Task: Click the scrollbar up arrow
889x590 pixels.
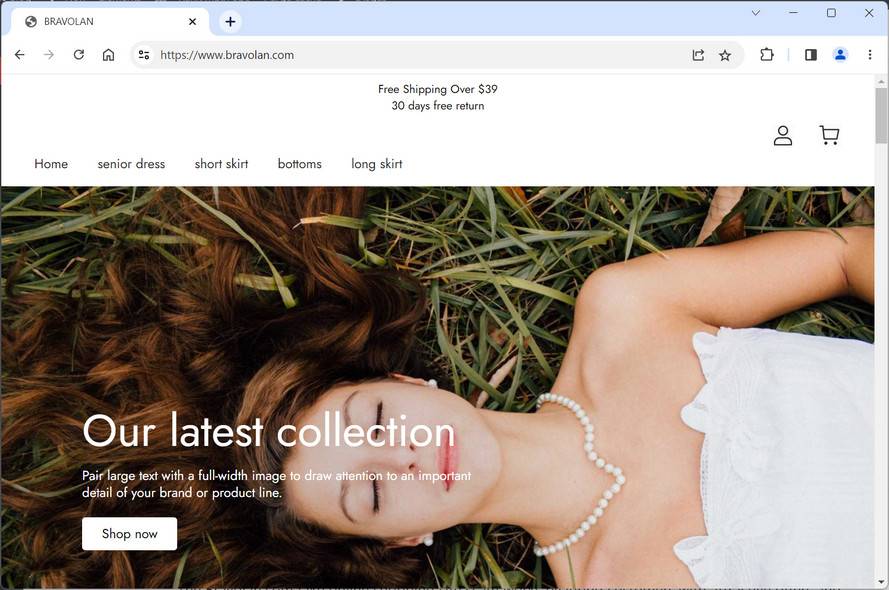Action: pos(881,82)
